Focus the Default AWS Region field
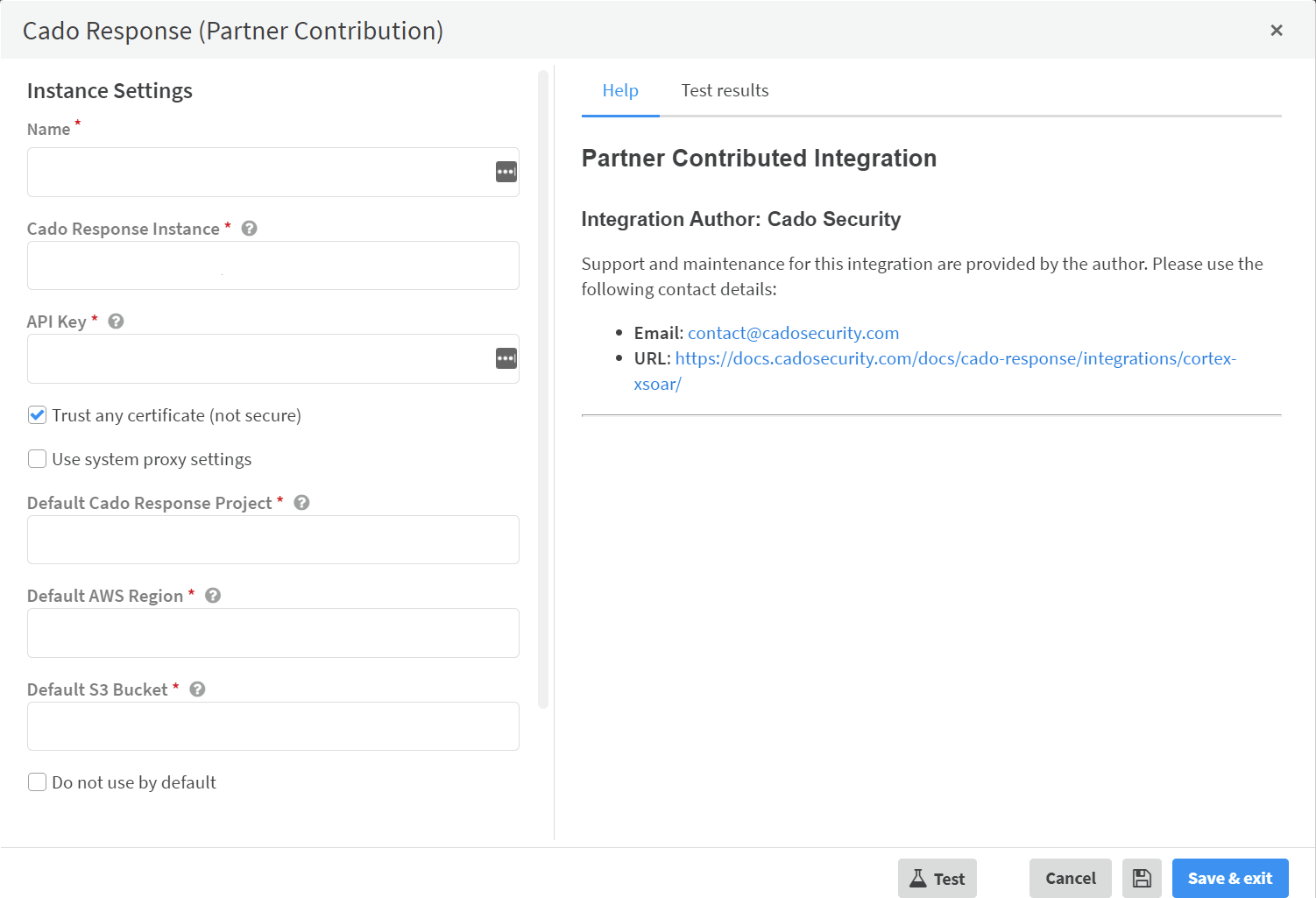Viewport: 1316px width, 898px height. pyautogui.click(x=273, y=633)
